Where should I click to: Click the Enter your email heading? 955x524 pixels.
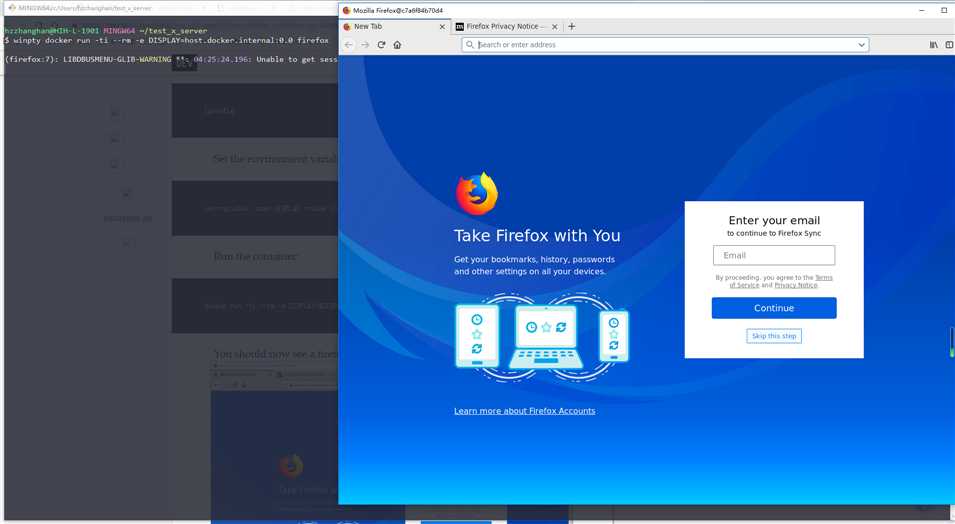(x=774, y=221)
